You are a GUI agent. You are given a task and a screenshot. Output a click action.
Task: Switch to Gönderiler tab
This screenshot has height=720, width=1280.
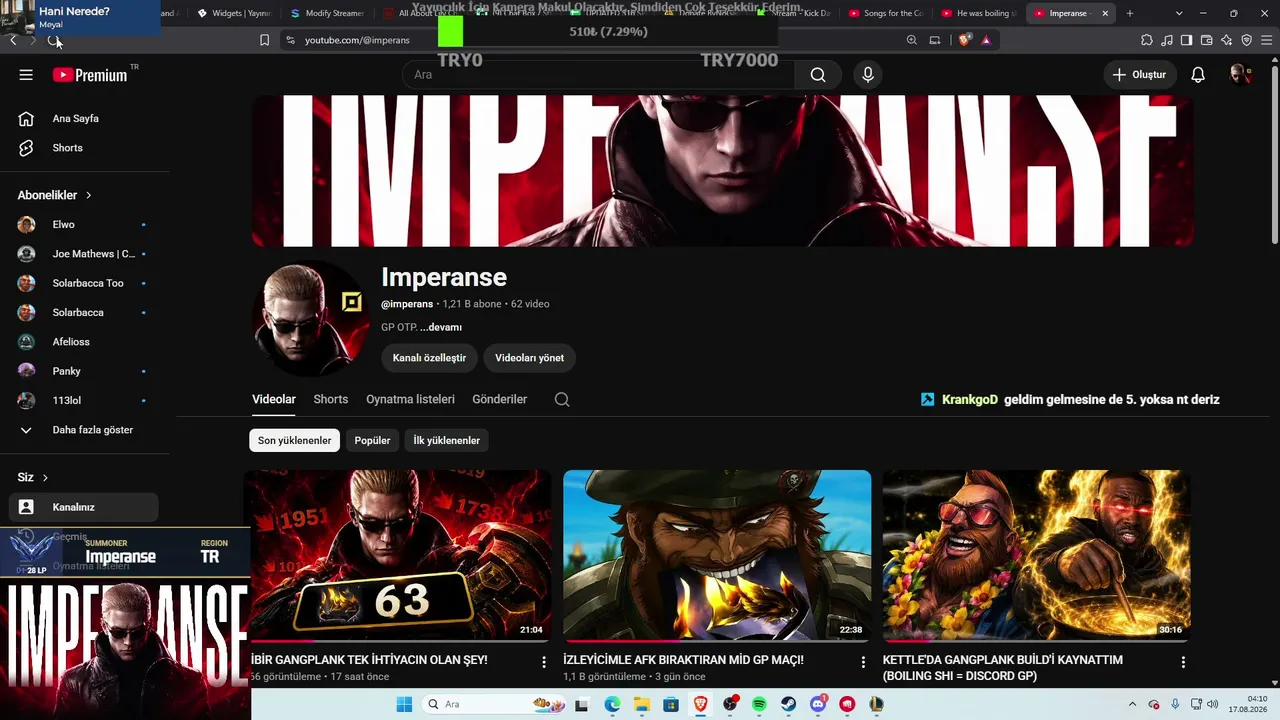click(x=499, y=399)
